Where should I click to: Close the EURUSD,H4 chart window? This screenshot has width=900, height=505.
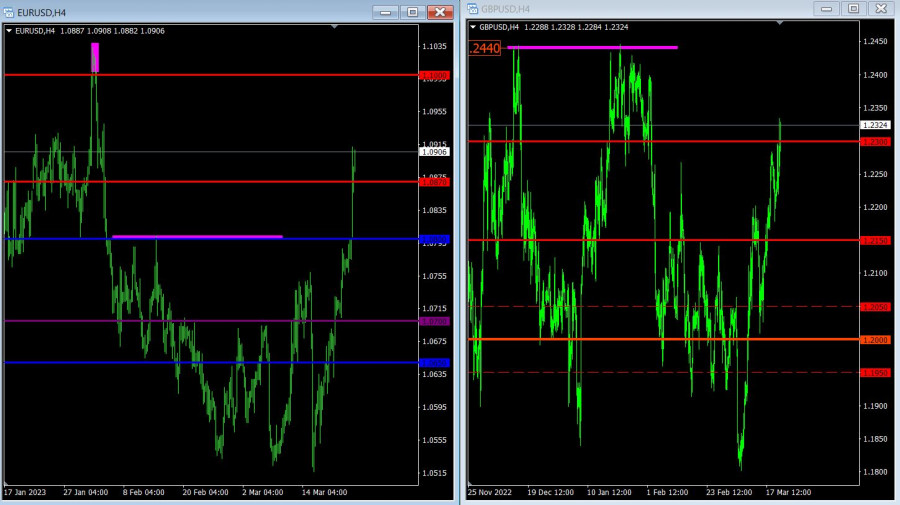coord(440,12)
